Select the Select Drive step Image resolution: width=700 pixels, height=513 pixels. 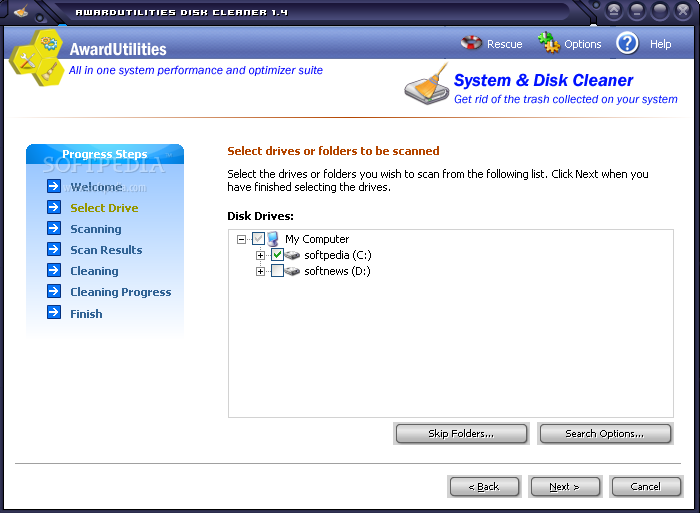click(104, 208)
